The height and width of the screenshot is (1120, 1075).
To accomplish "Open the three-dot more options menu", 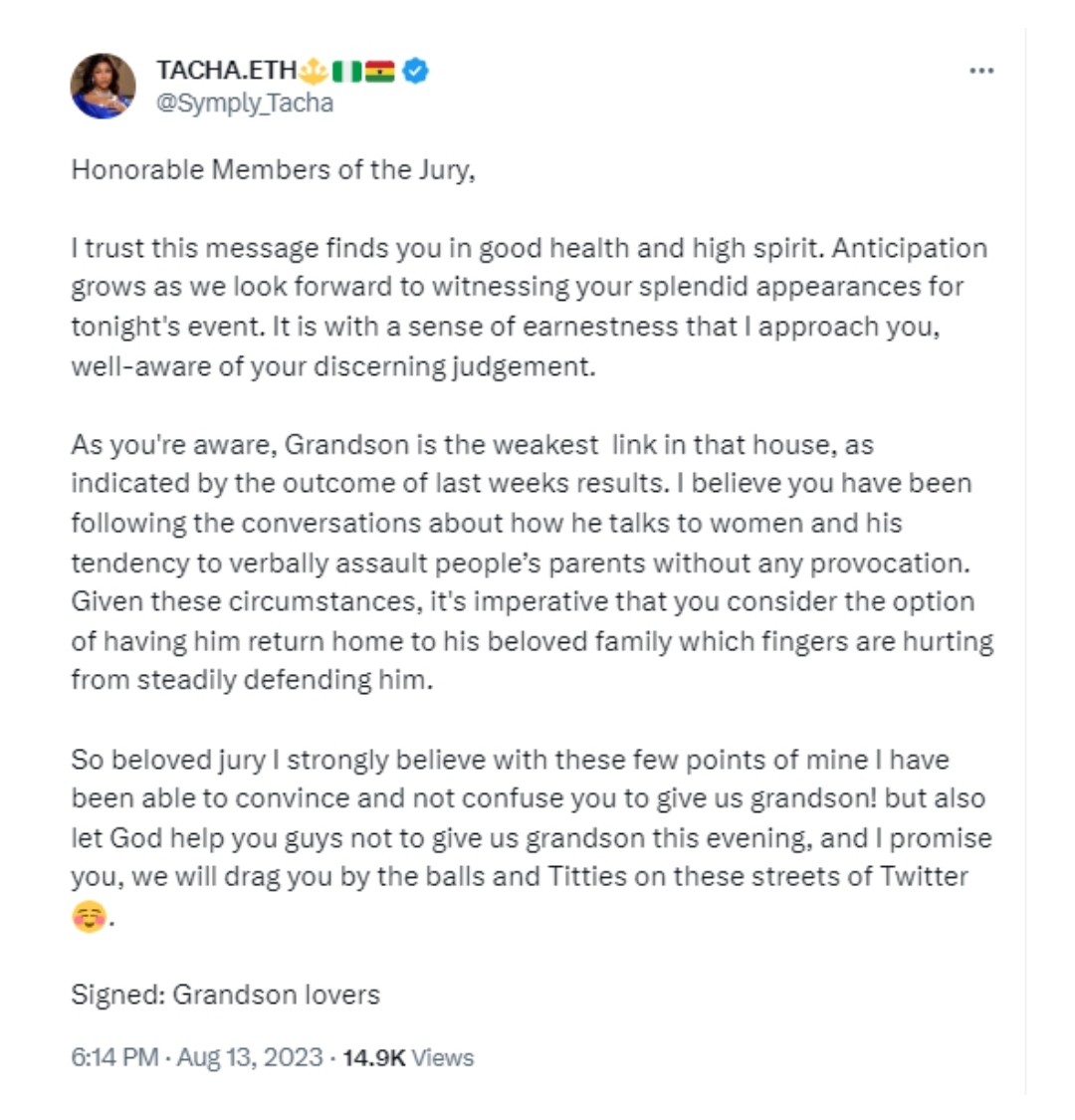I will coord(981,71).
